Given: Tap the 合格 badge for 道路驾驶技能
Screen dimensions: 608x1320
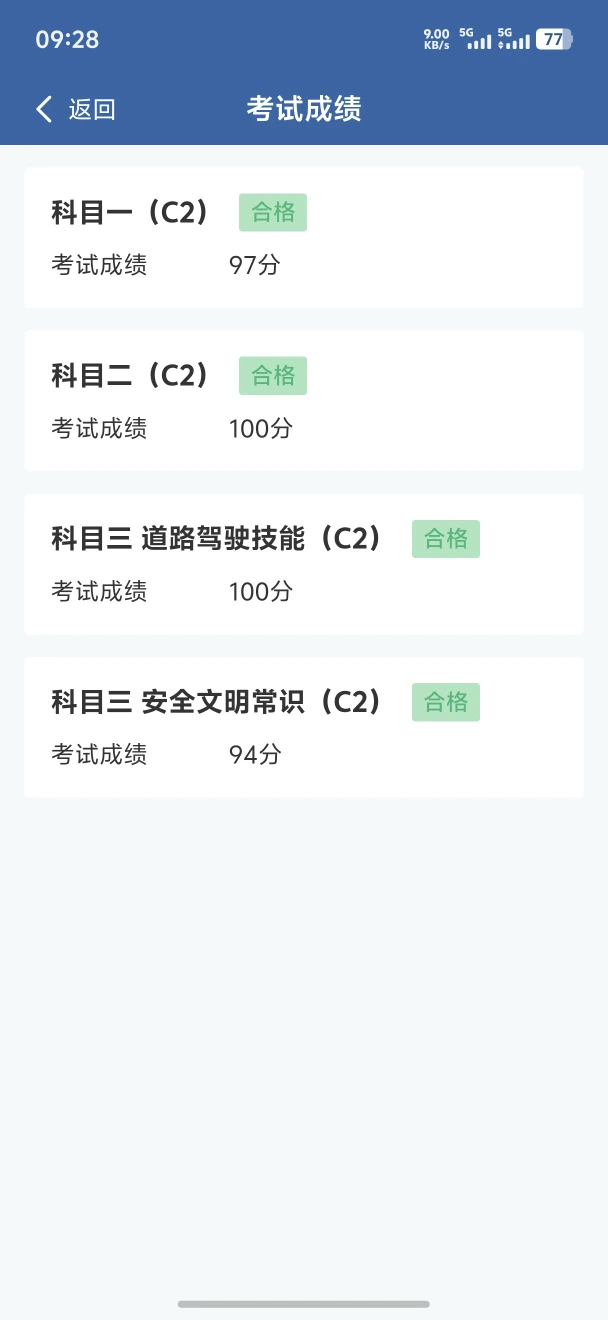Looking at the screenshot, I should 446,539.
